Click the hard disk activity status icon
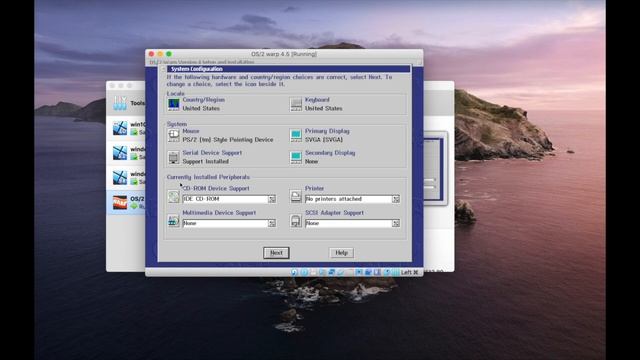 tap(294, 272)
